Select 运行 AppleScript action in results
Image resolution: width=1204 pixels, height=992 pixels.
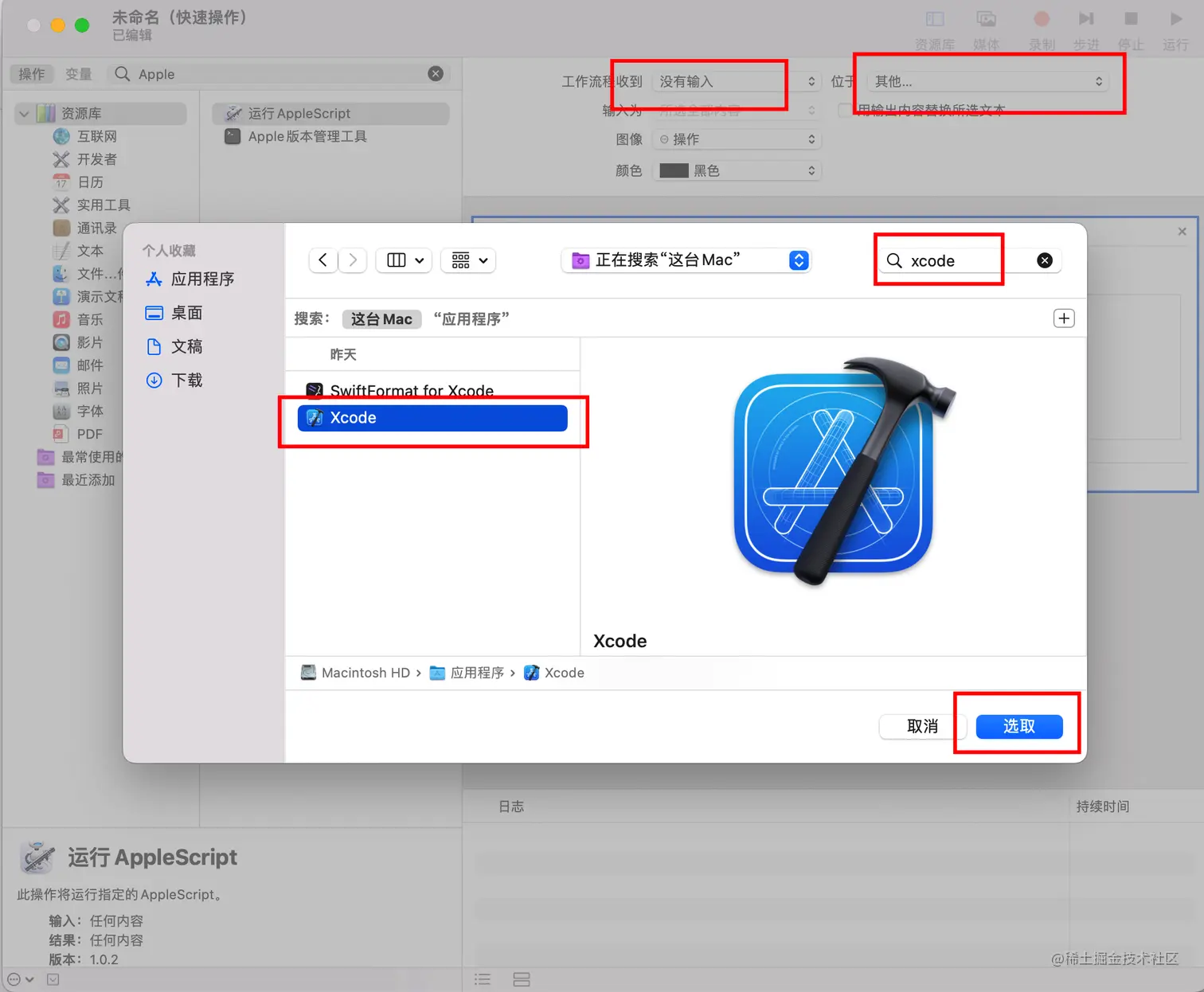331,114
